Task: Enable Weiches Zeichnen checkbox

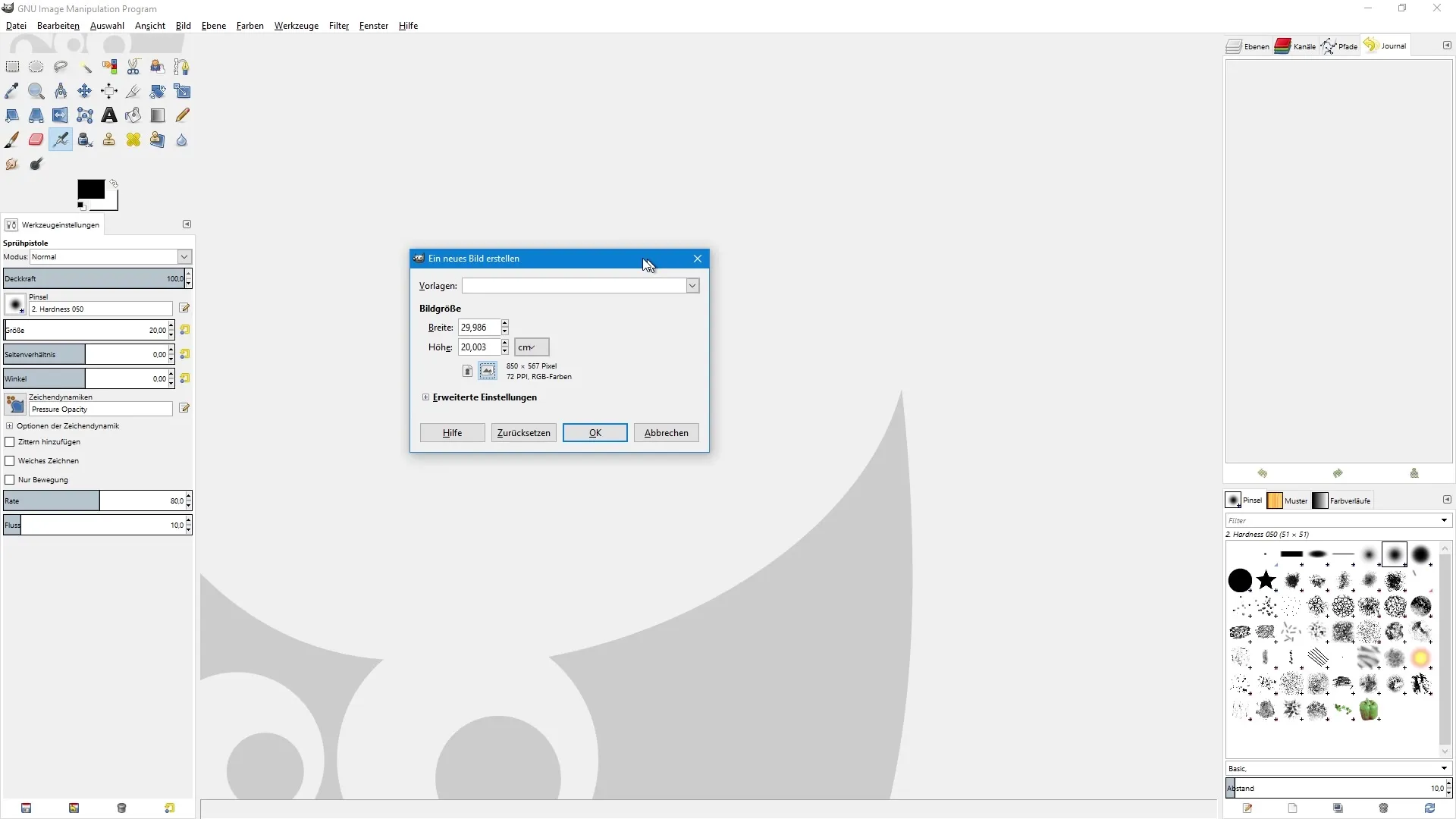Action: (10, 460)
